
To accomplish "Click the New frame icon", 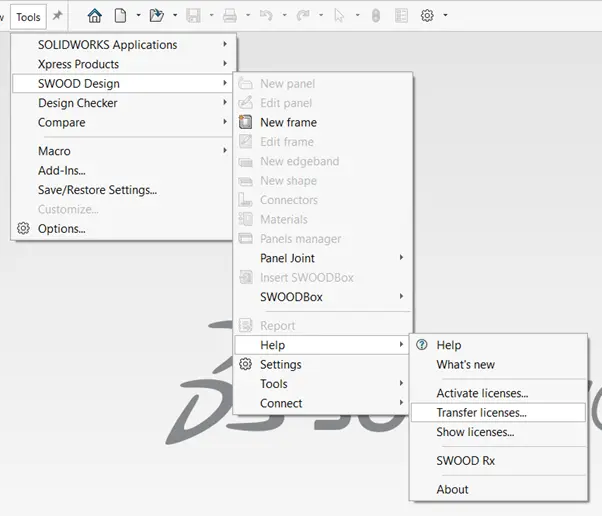I will coord(246,122).
